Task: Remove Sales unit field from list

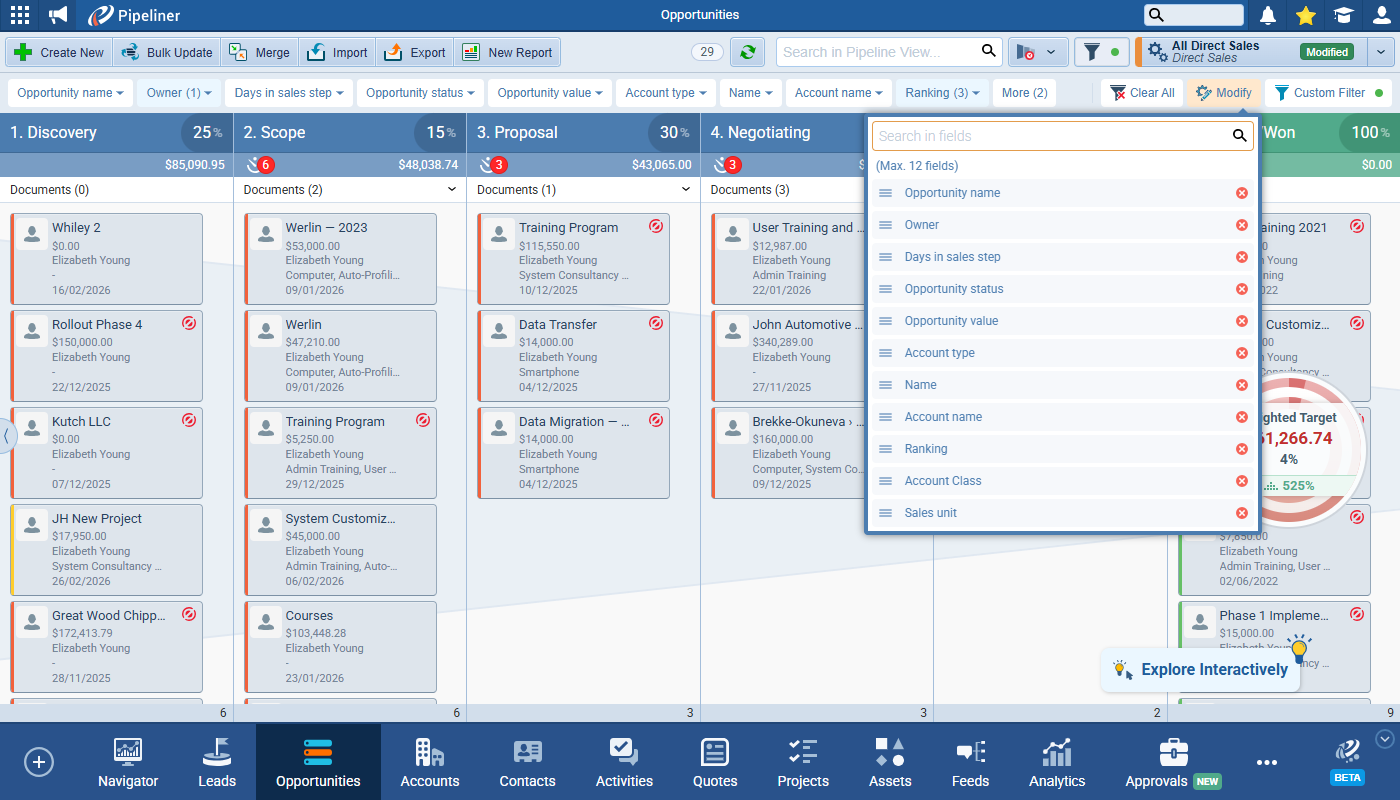Action: click(x=1242, y=513)
